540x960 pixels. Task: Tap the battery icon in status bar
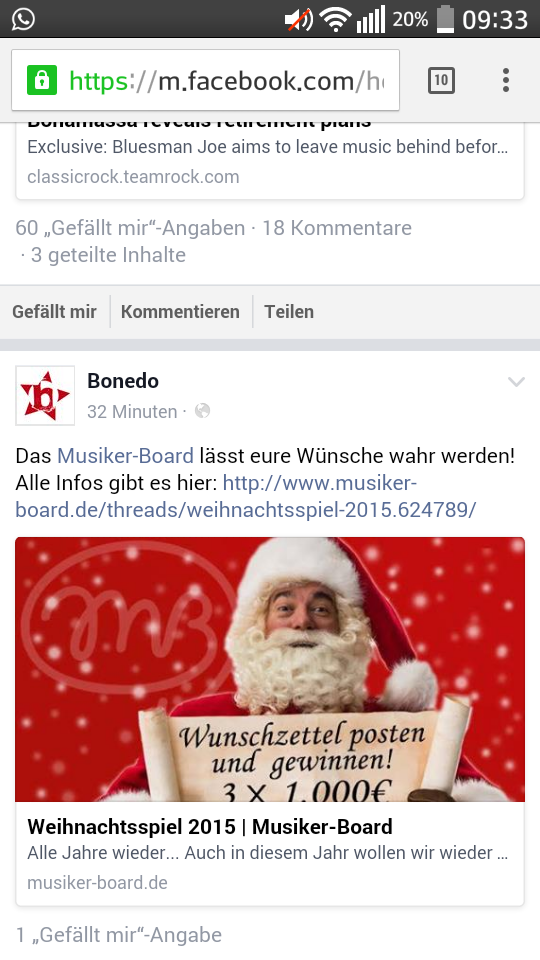pos(445,19)
